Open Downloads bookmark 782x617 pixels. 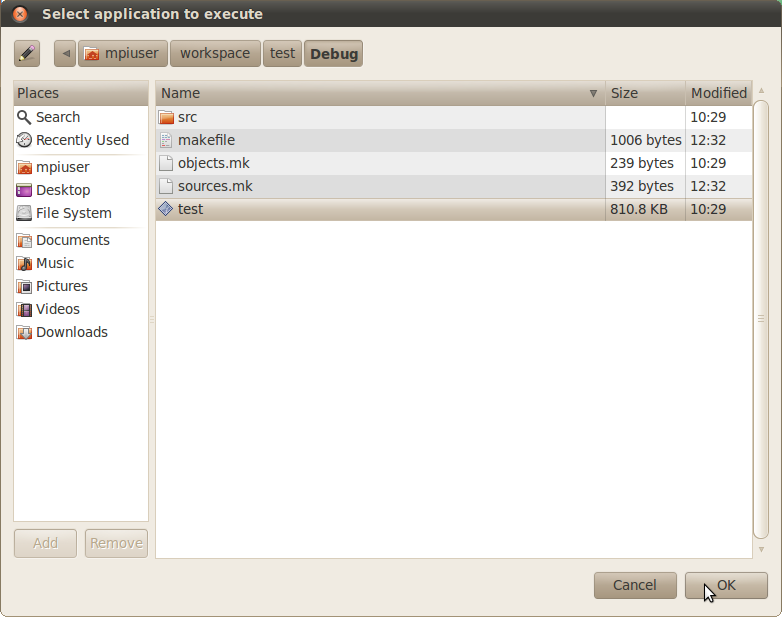coord(81,332)
